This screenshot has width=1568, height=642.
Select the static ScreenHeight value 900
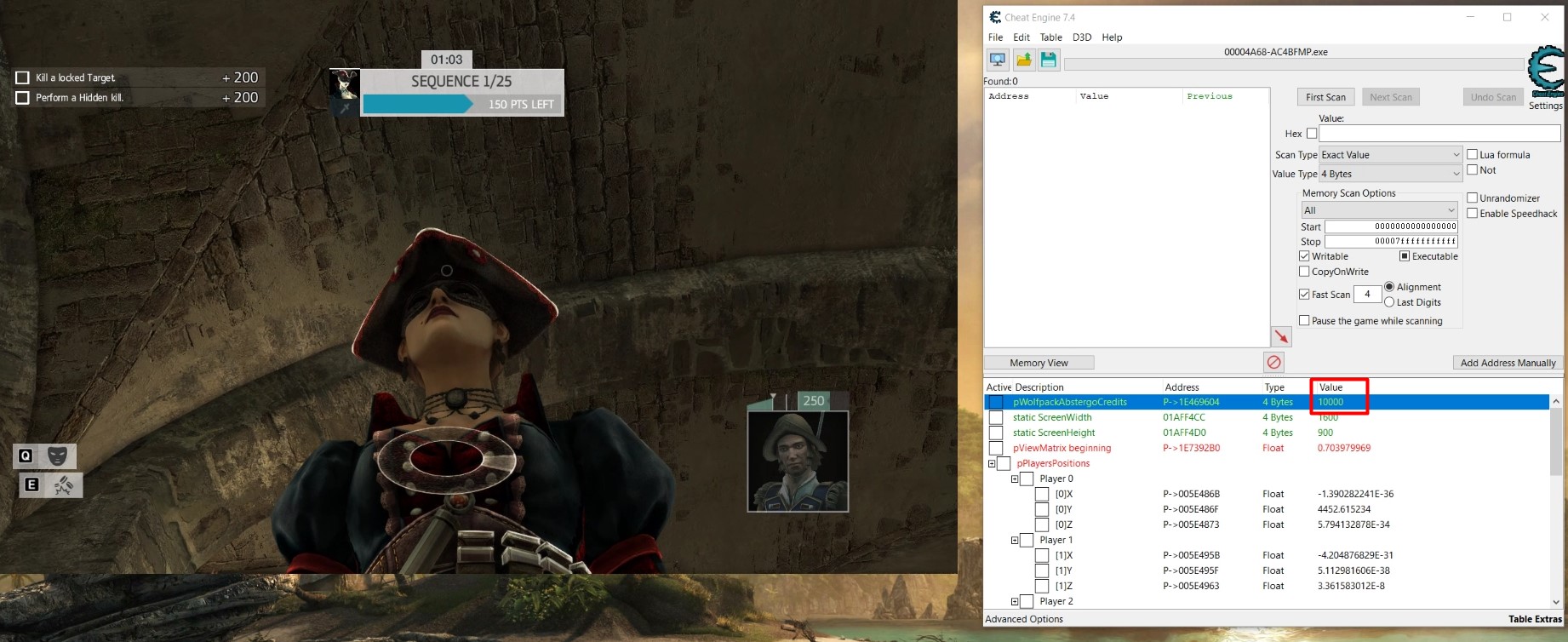coord(1325,433)
